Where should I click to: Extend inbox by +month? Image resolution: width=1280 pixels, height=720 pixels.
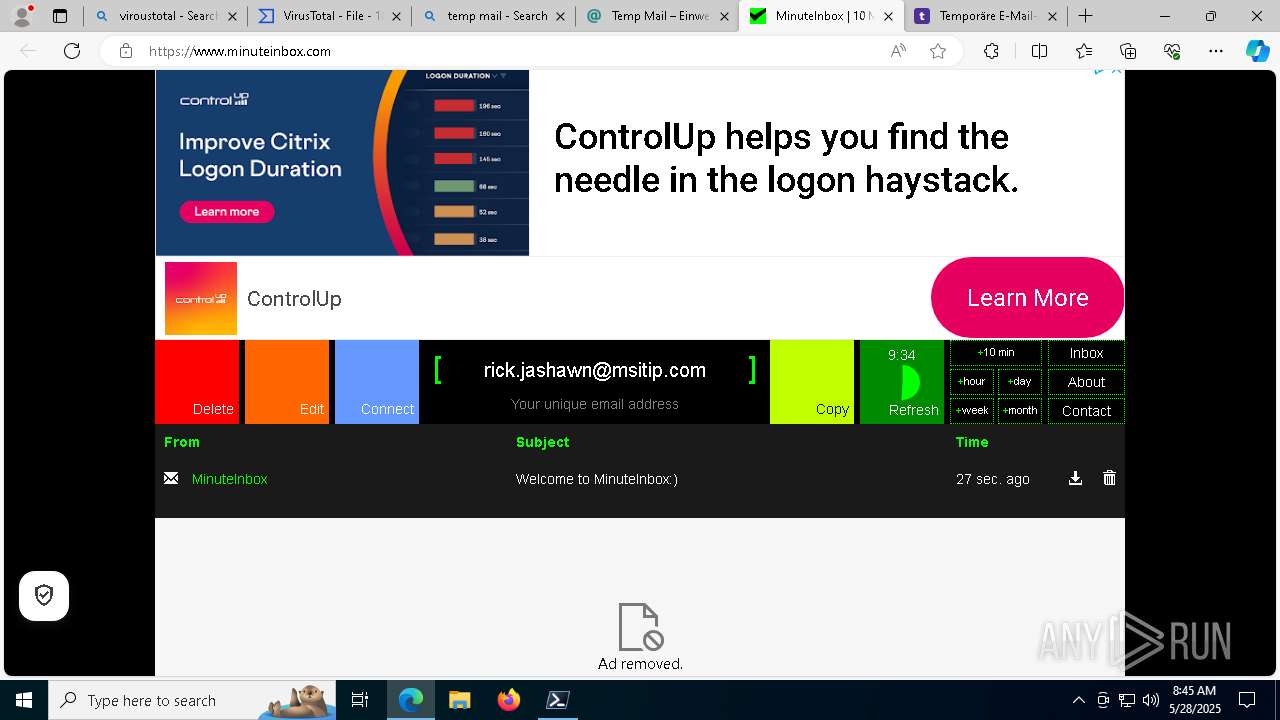point(1020,410)
